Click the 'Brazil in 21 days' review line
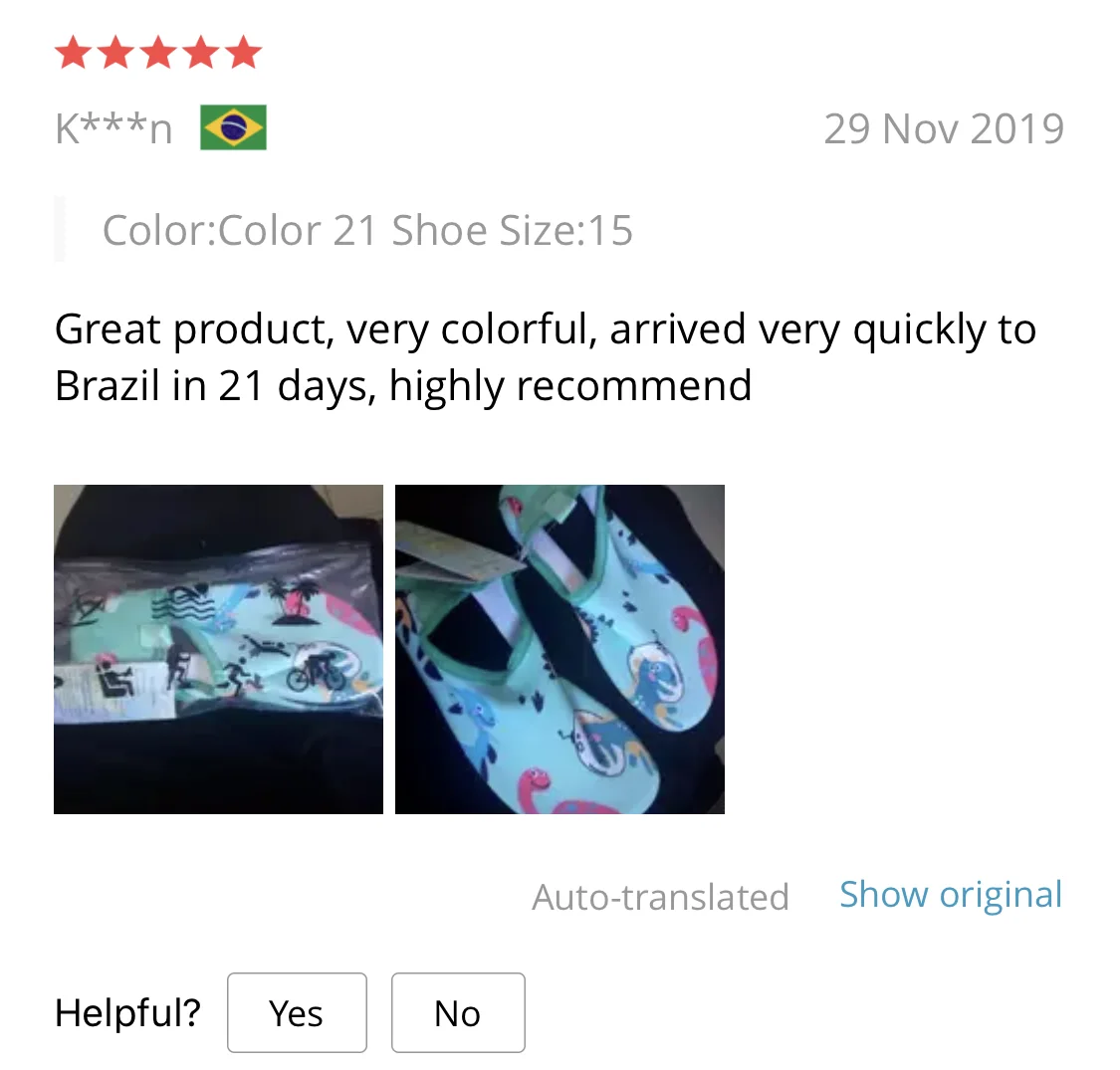 403,386
